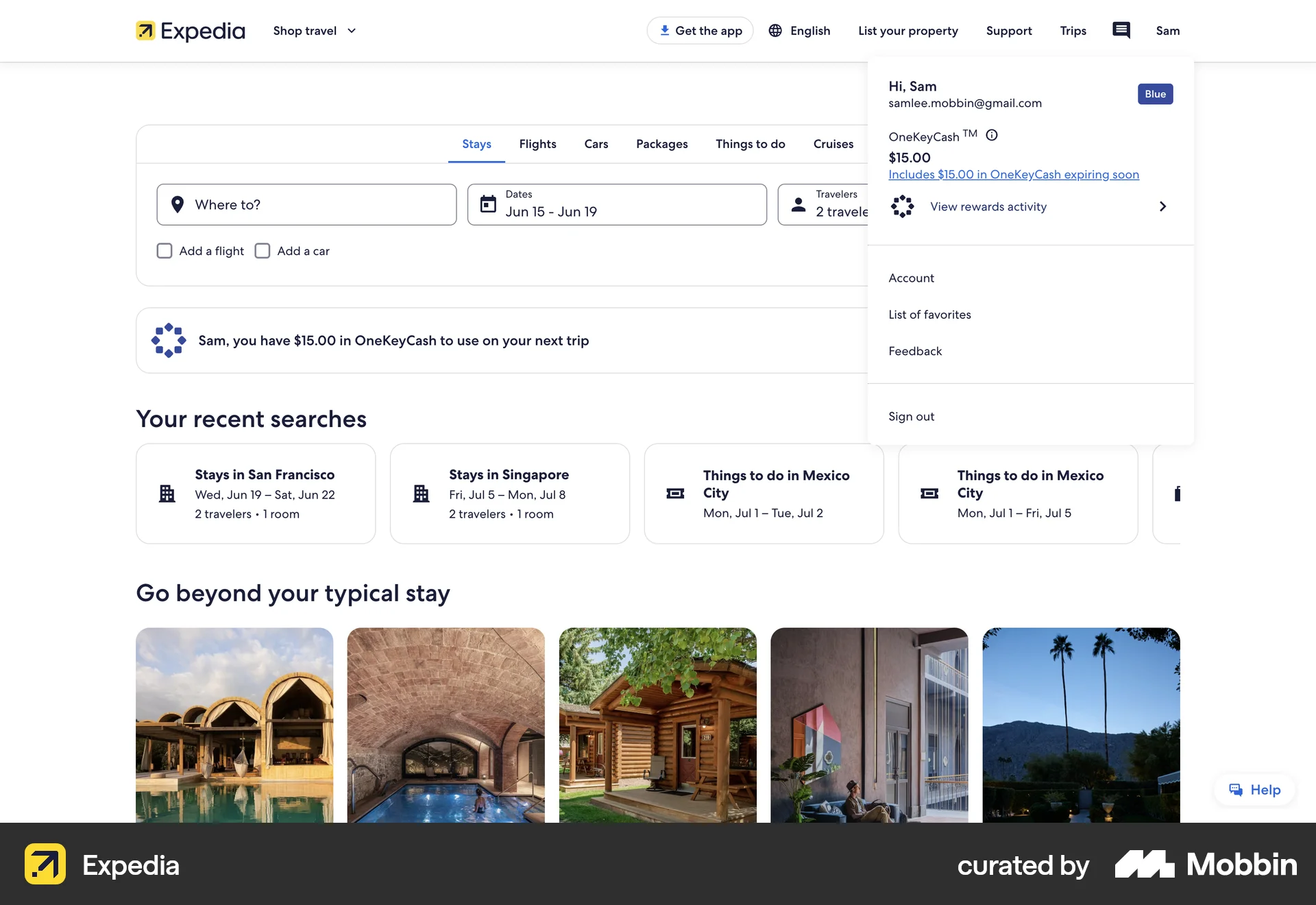
Task: Click inside the Where to search field
Action: point(306,204)
